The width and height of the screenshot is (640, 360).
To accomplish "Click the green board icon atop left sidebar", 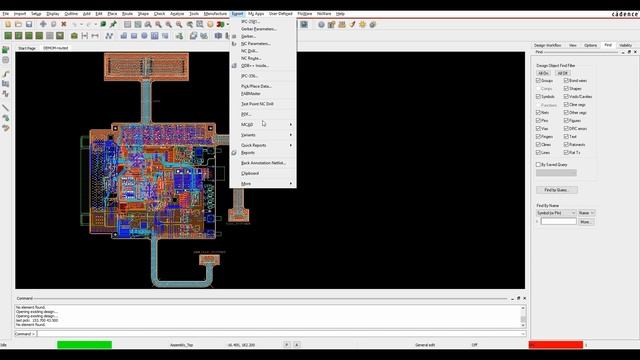I will [6, 50].
